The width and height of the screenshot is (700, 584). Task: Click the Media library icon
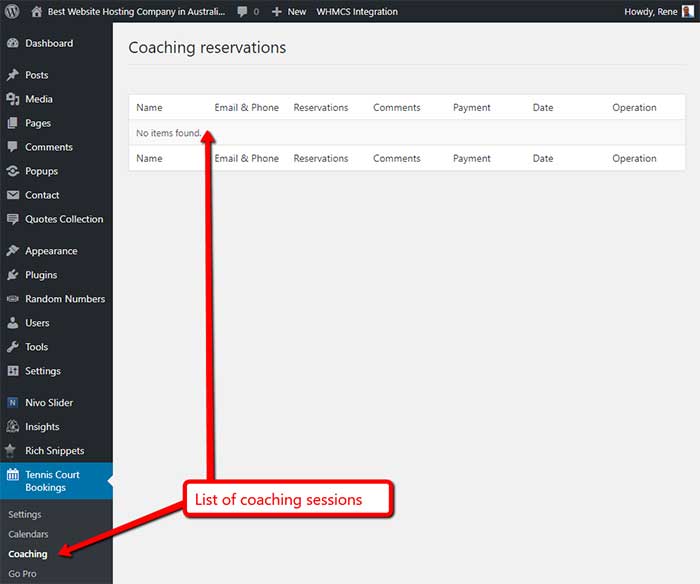(13, 99)
